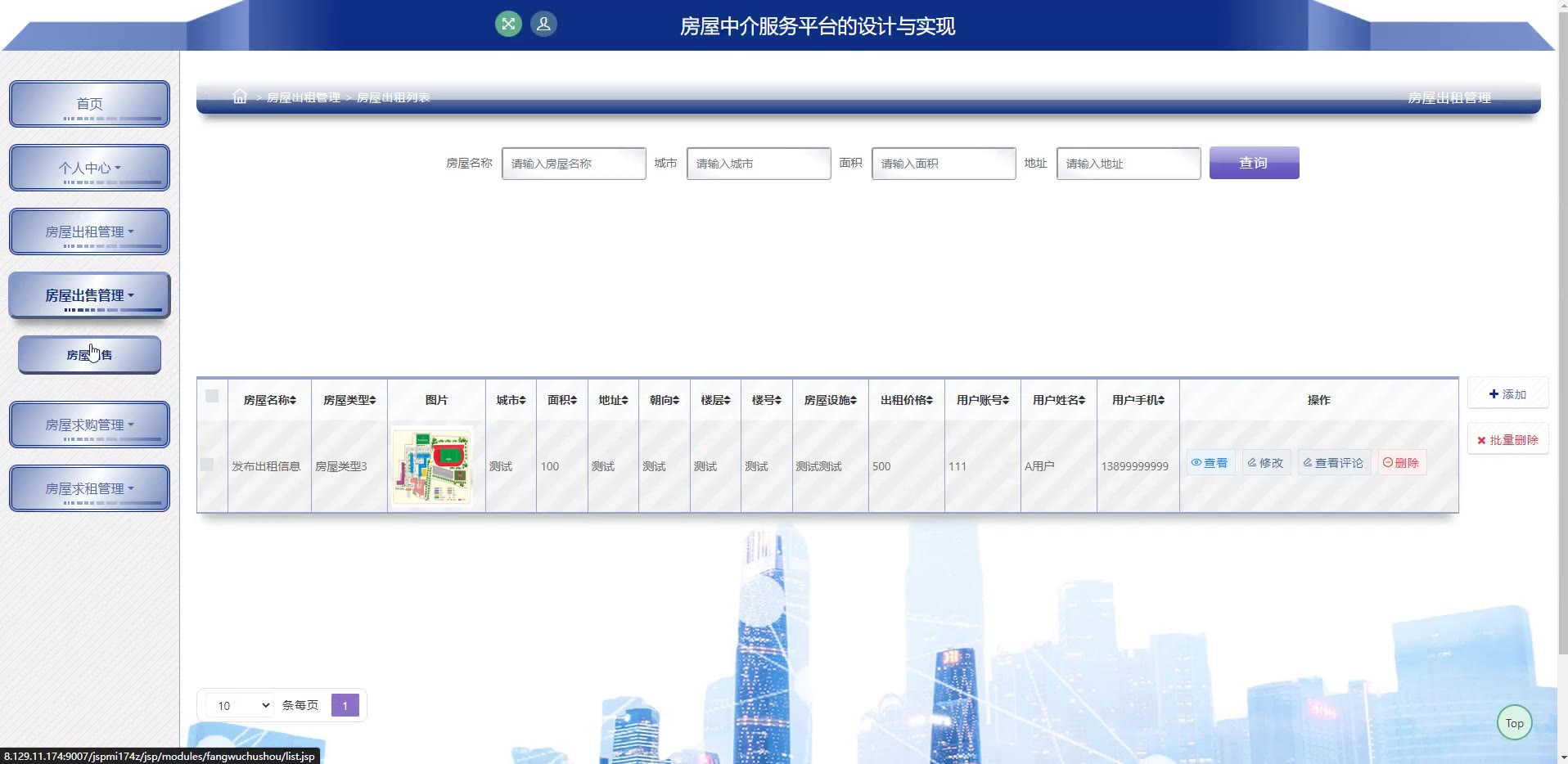Focus the 面积 search input
Image resolution: width=1568 pixels, height=764 pixels.
(x=944, y=164)
